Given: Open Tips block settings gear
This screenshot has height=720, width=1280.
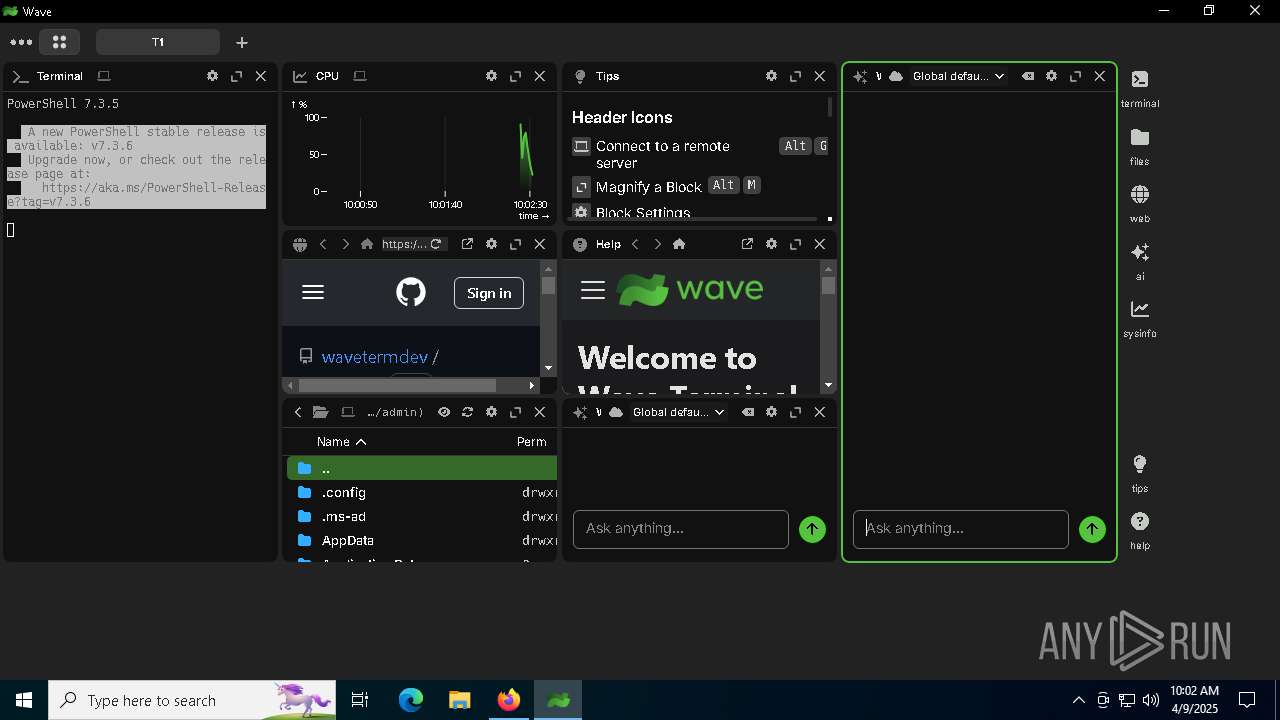Looking at the screenshot, I should click(771, 76).
